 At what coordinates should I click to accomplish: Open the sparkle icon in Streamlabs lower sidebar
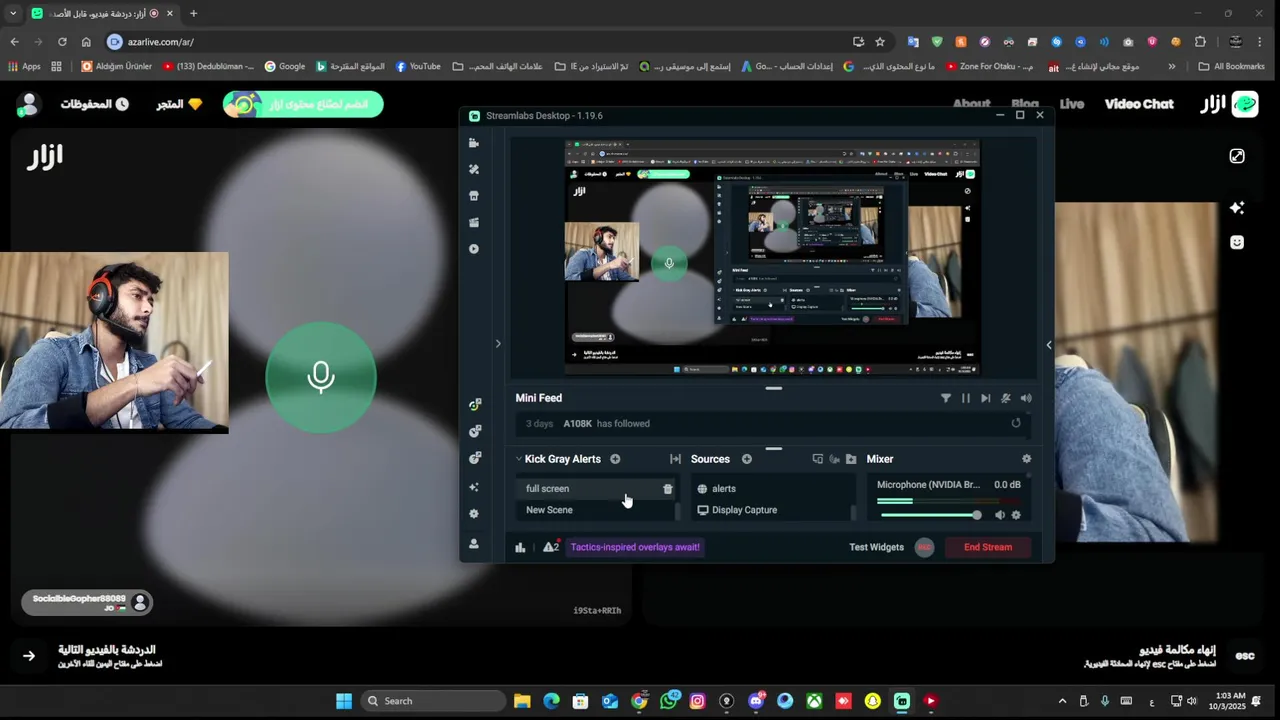tap(474, 487)
